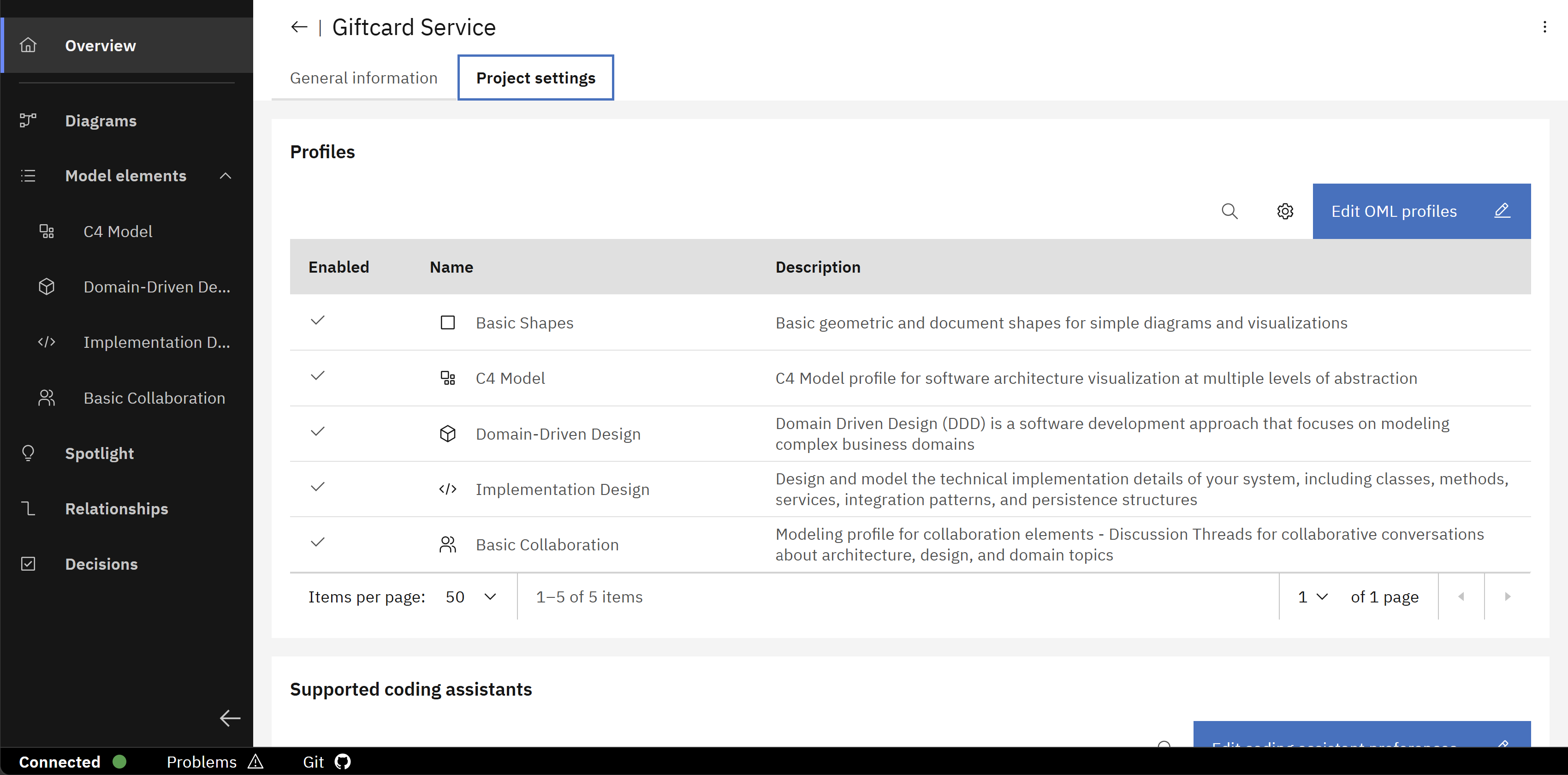Click the enabled checkmark for Implementation Design

tap(318, 486)
